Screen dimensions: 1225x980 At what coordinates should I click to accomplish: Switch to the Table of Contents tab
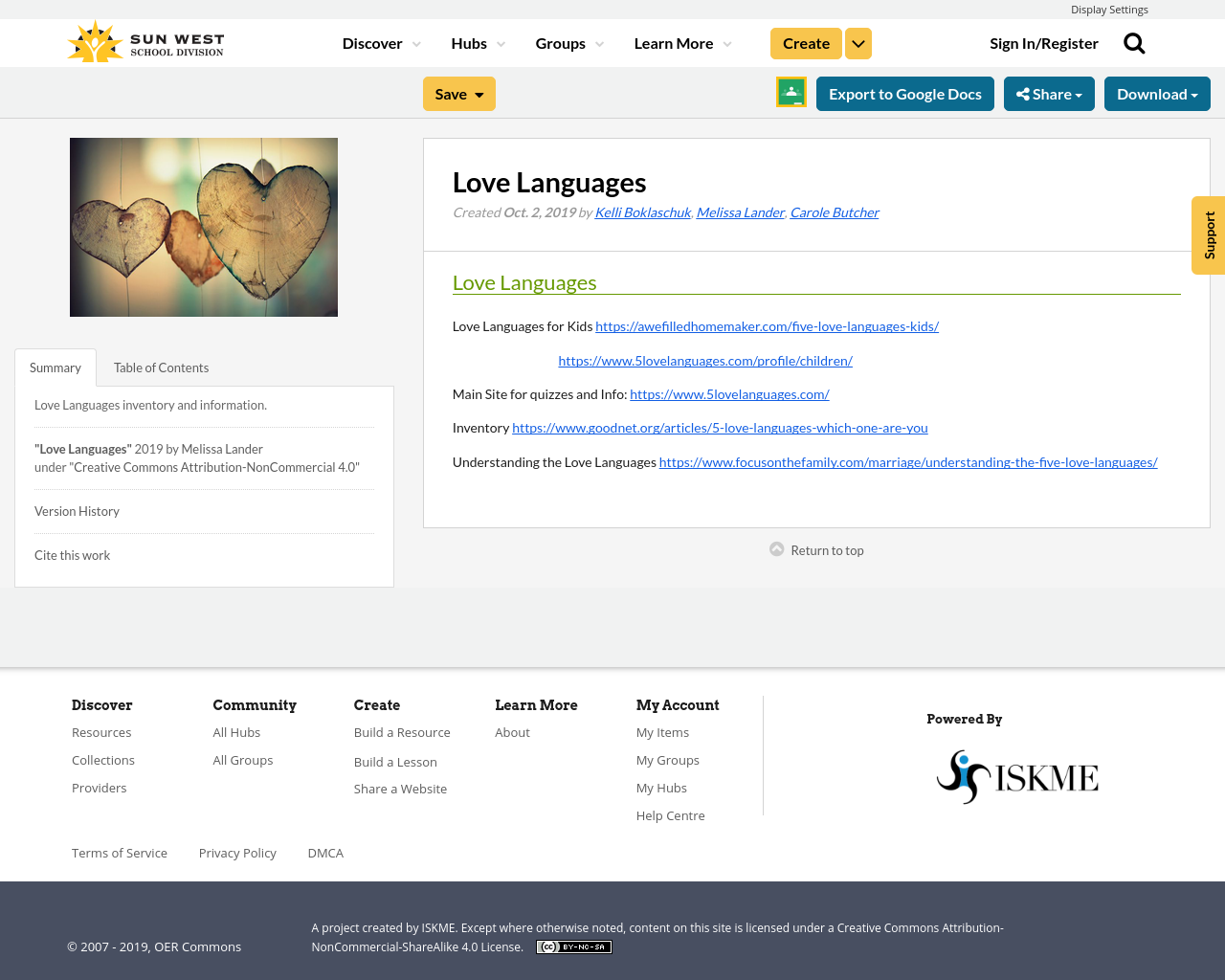[x=160, y=367]
